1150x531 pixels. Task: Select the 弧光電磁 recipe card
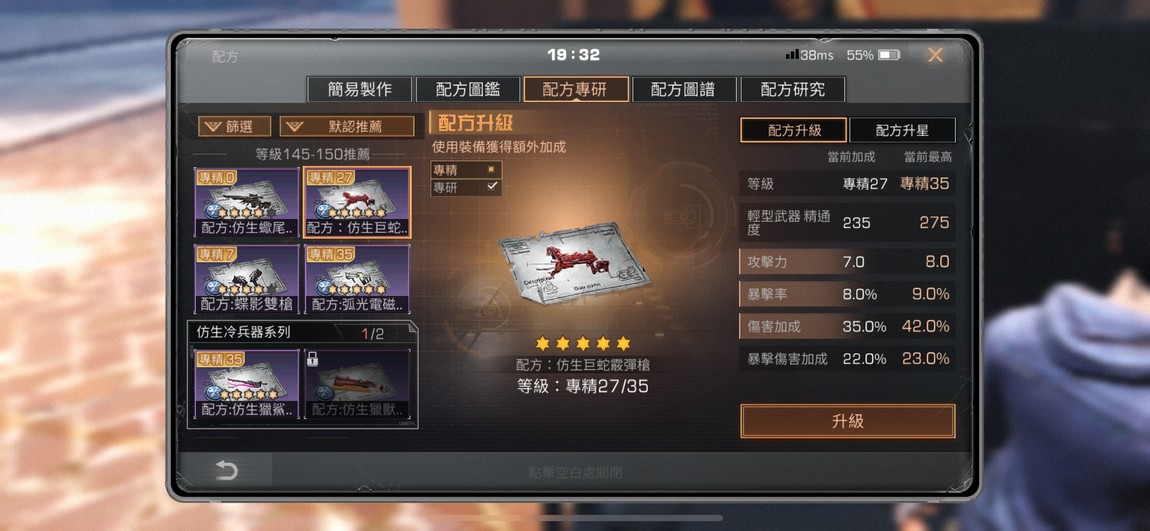pyautogui.click(x=357, y=280)
